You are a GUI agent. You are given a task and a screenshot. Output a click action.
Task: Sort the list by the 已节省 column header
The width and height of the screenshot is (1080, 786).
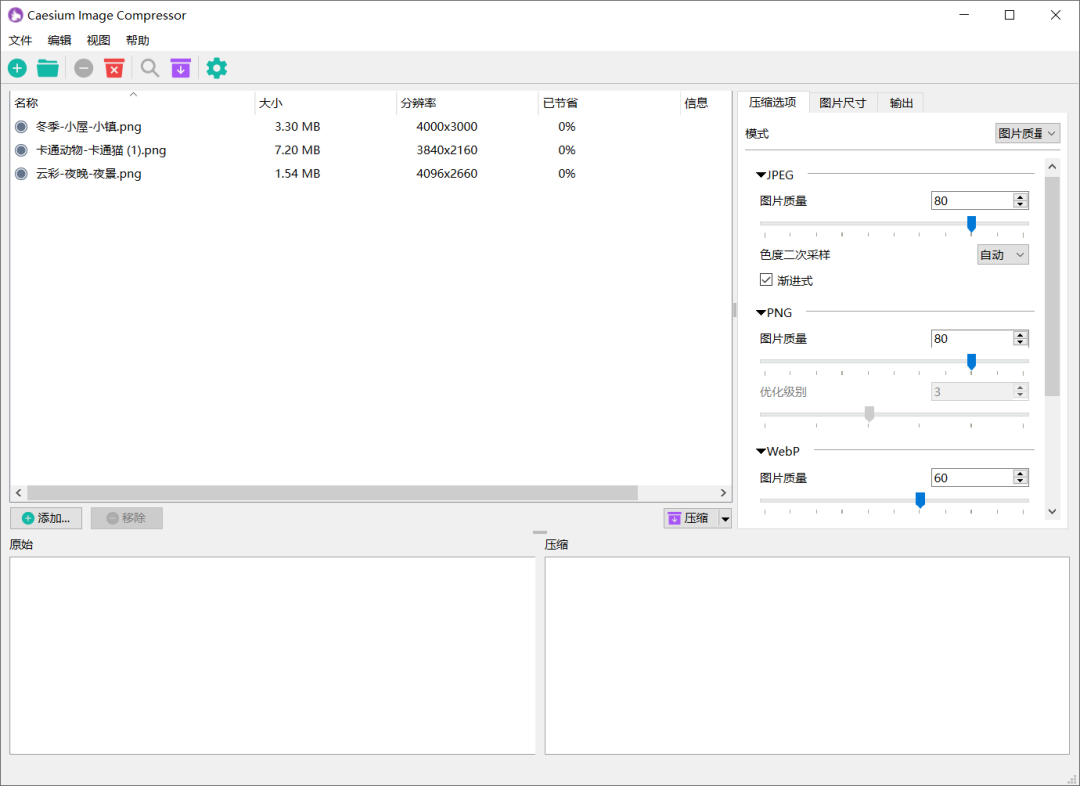pyautogui.click(x=609, y=103)
